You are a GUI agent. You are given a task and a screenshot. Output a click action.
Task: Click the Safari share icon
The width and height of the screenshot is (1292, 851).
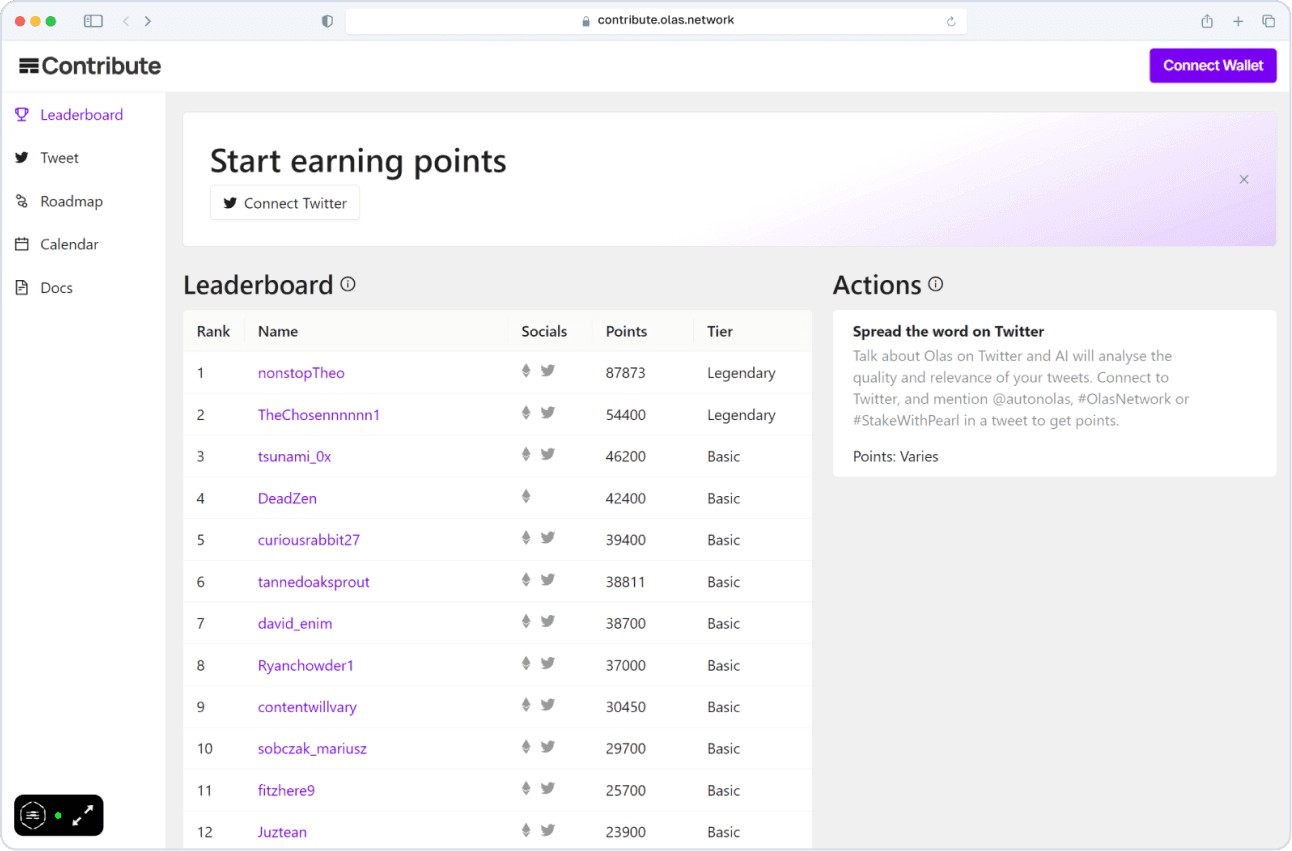click(1207, 21)
